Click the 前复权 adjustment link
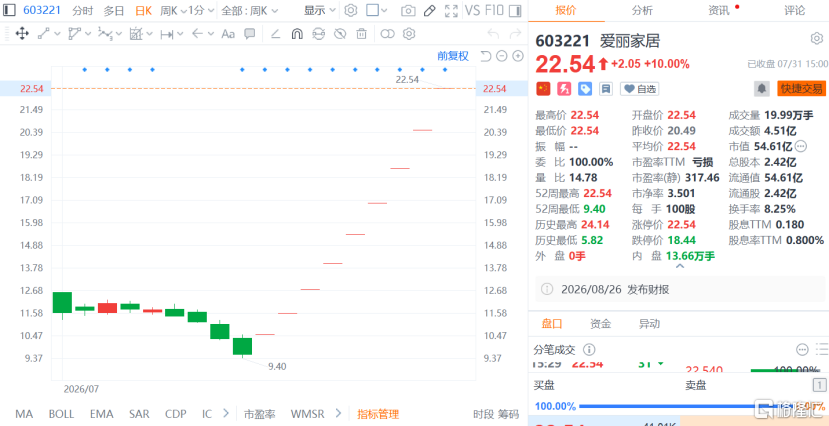This screenshot has width=829, height=426. 453,56
